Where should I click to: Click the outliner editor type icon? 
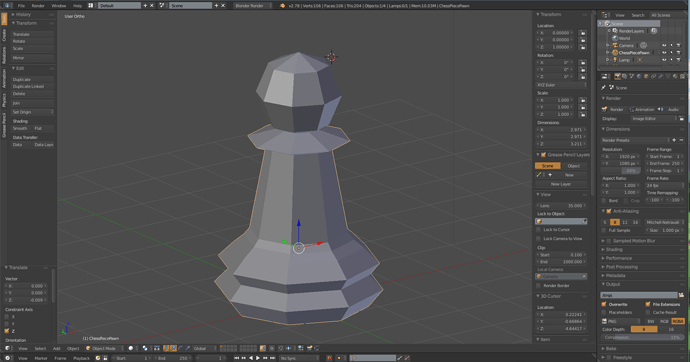605,15
